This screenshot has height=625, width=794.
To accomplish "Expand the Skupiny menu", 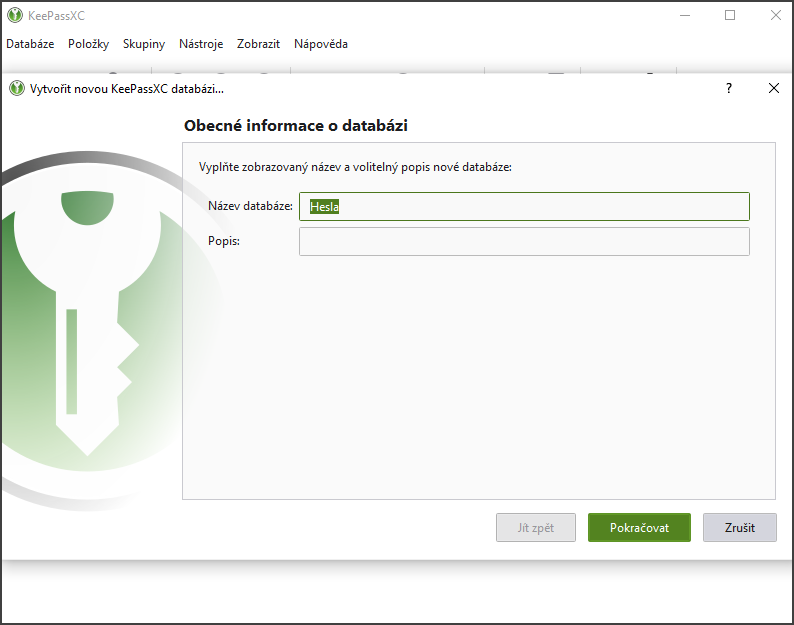I will pos(144,44).
